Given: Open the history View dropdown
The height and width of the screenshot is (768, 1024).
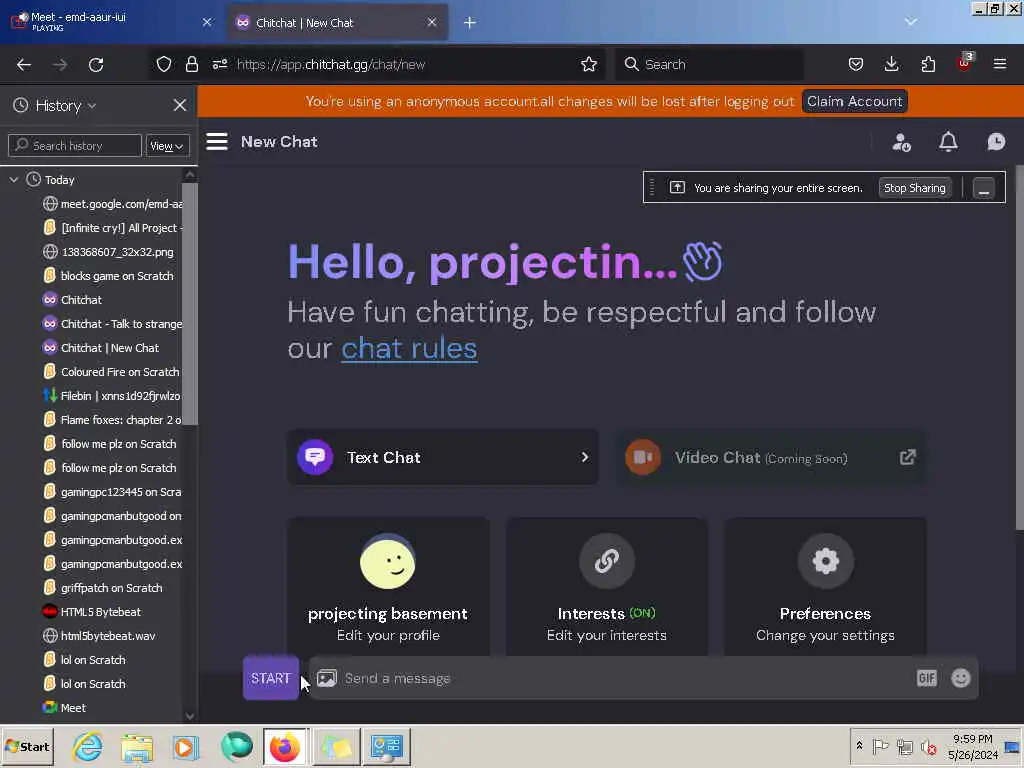Looking at the screenshot, I should coord(167,146).
